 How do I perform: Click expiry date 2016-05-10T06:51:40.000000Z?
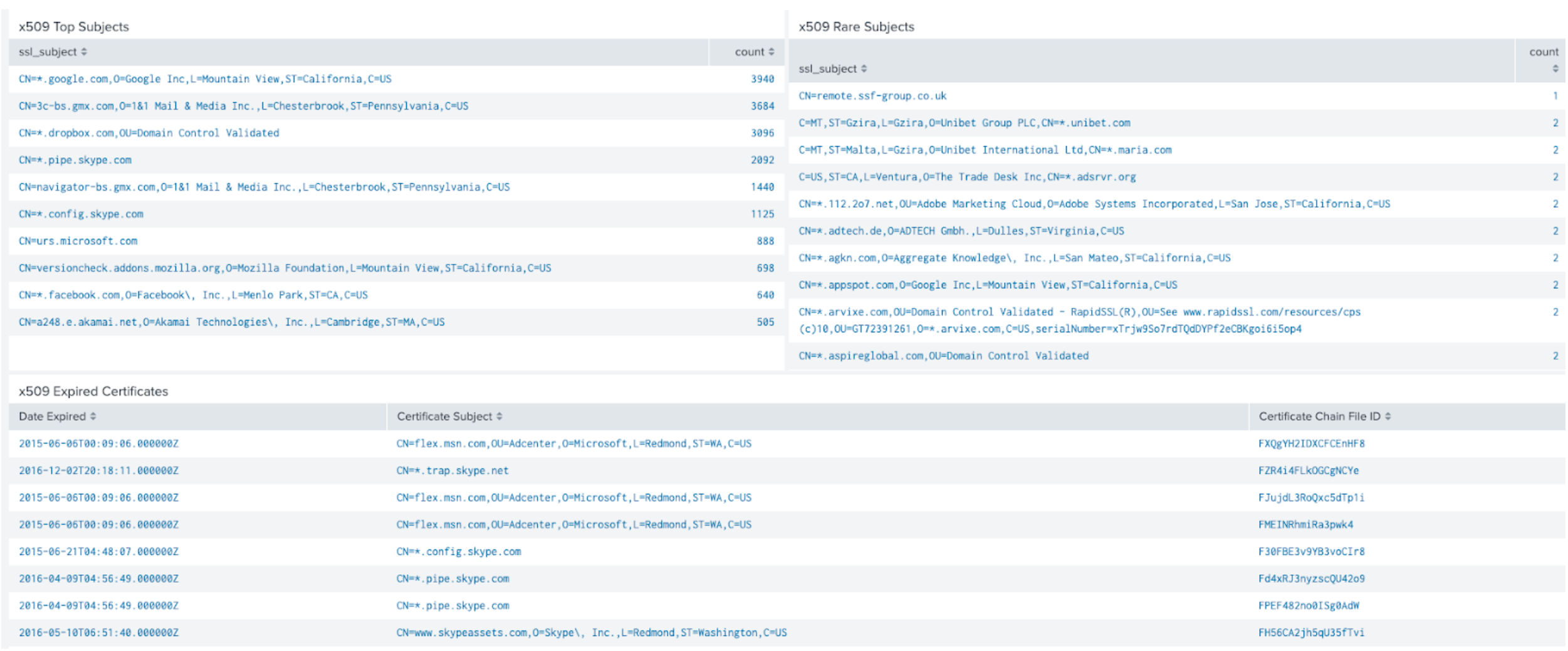tap(98, 632)
